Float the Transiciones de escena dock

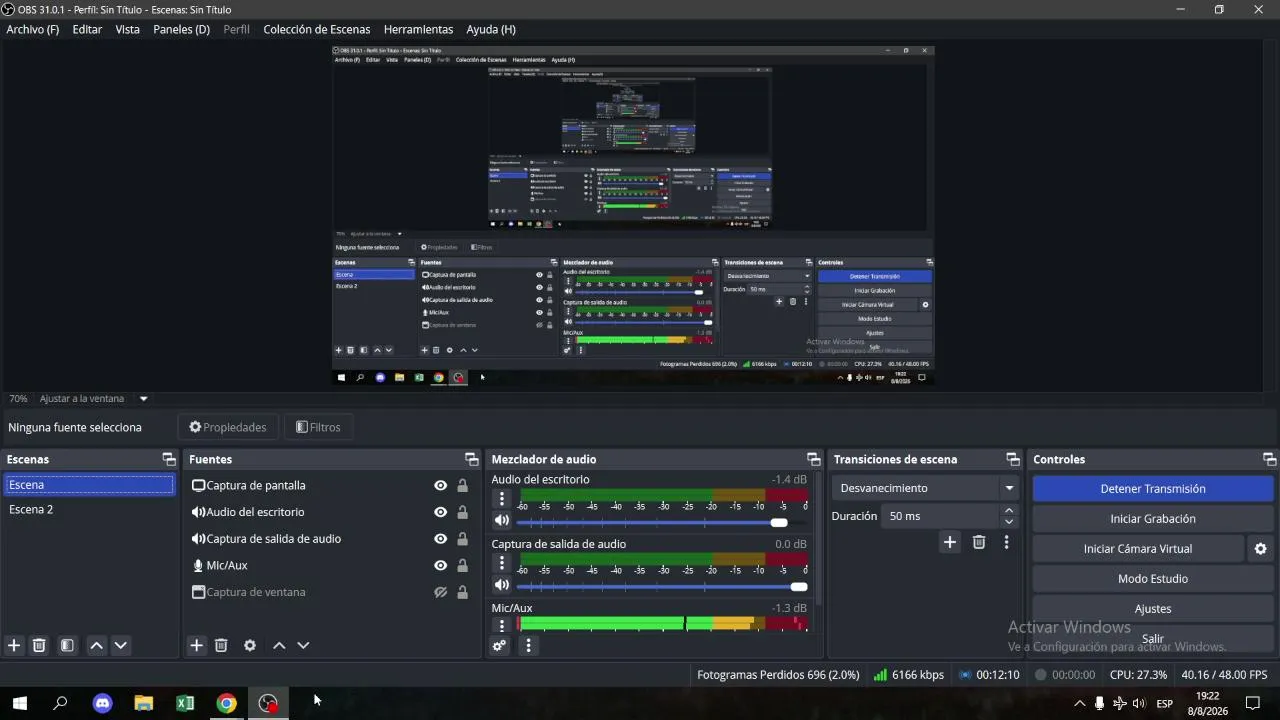1013,459
